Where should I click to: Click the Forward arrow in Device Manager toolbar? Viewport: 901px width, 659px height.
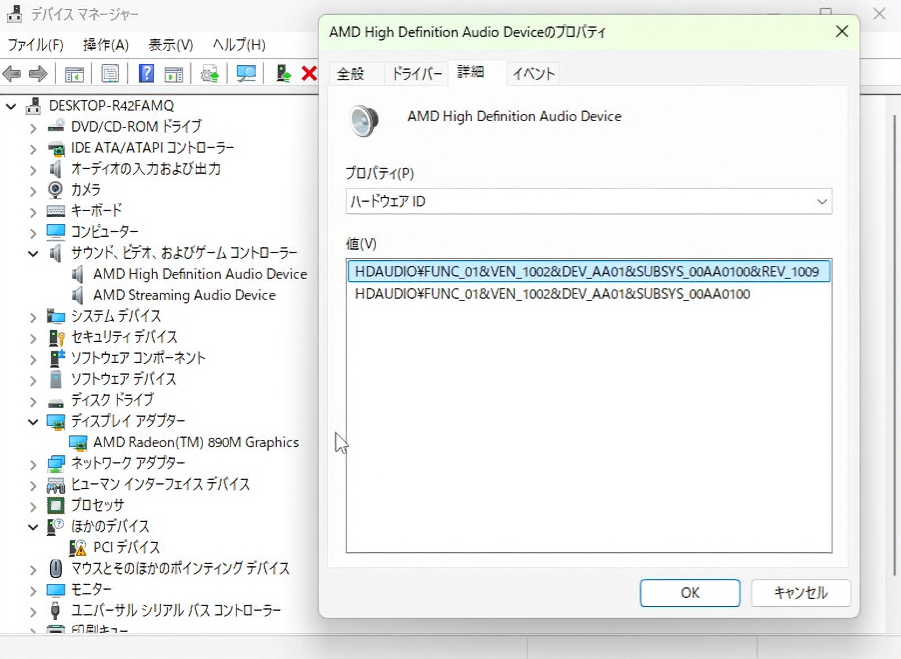pyautogui.click(x=38, y=74)
